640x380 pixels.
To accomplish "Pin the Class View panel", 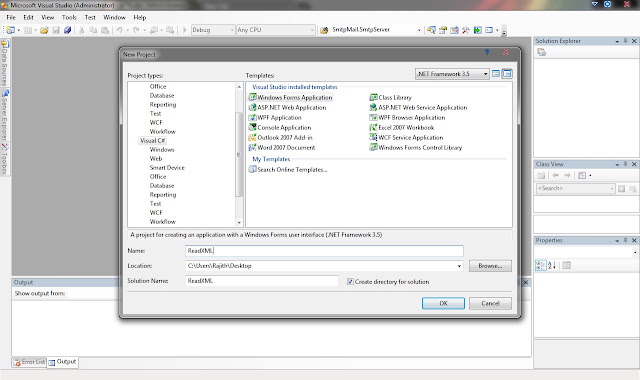I will (x=625, y=164).
